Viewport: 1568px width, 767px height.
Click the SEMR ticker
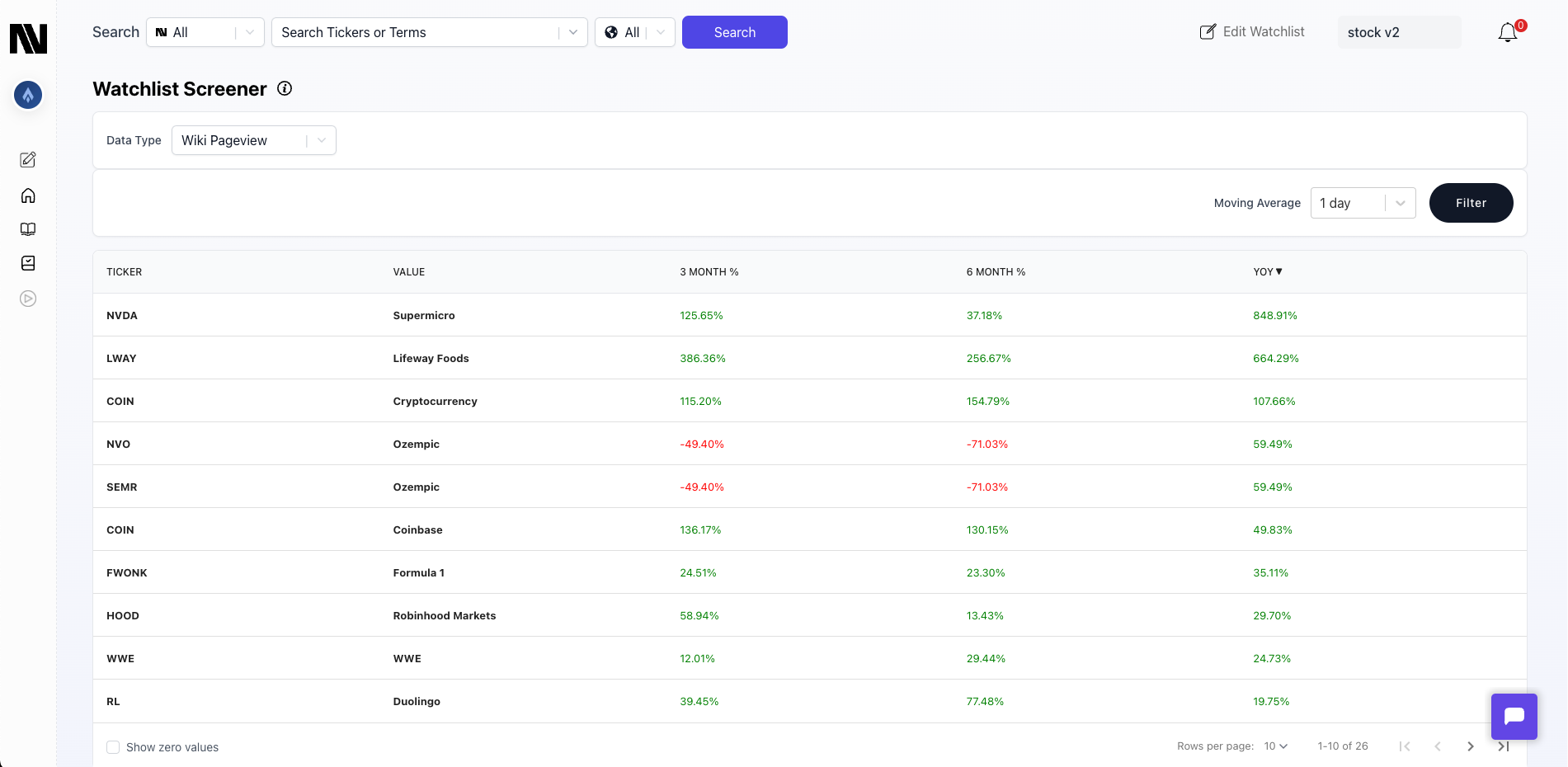[x=122, y=487]
